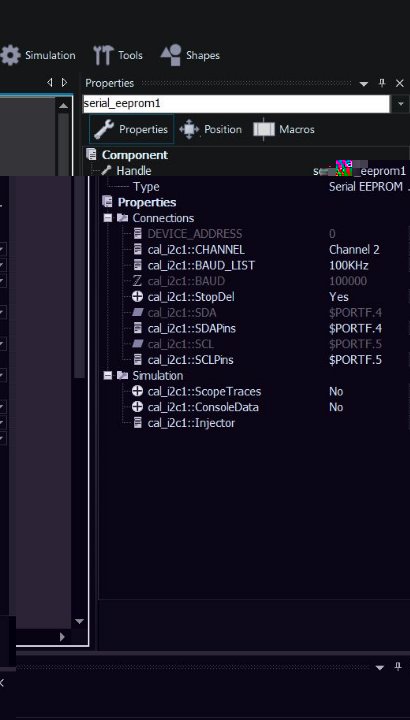Click left panel scroll up arrow
Screen dimensions: 410x720
(x=63, y=107)
